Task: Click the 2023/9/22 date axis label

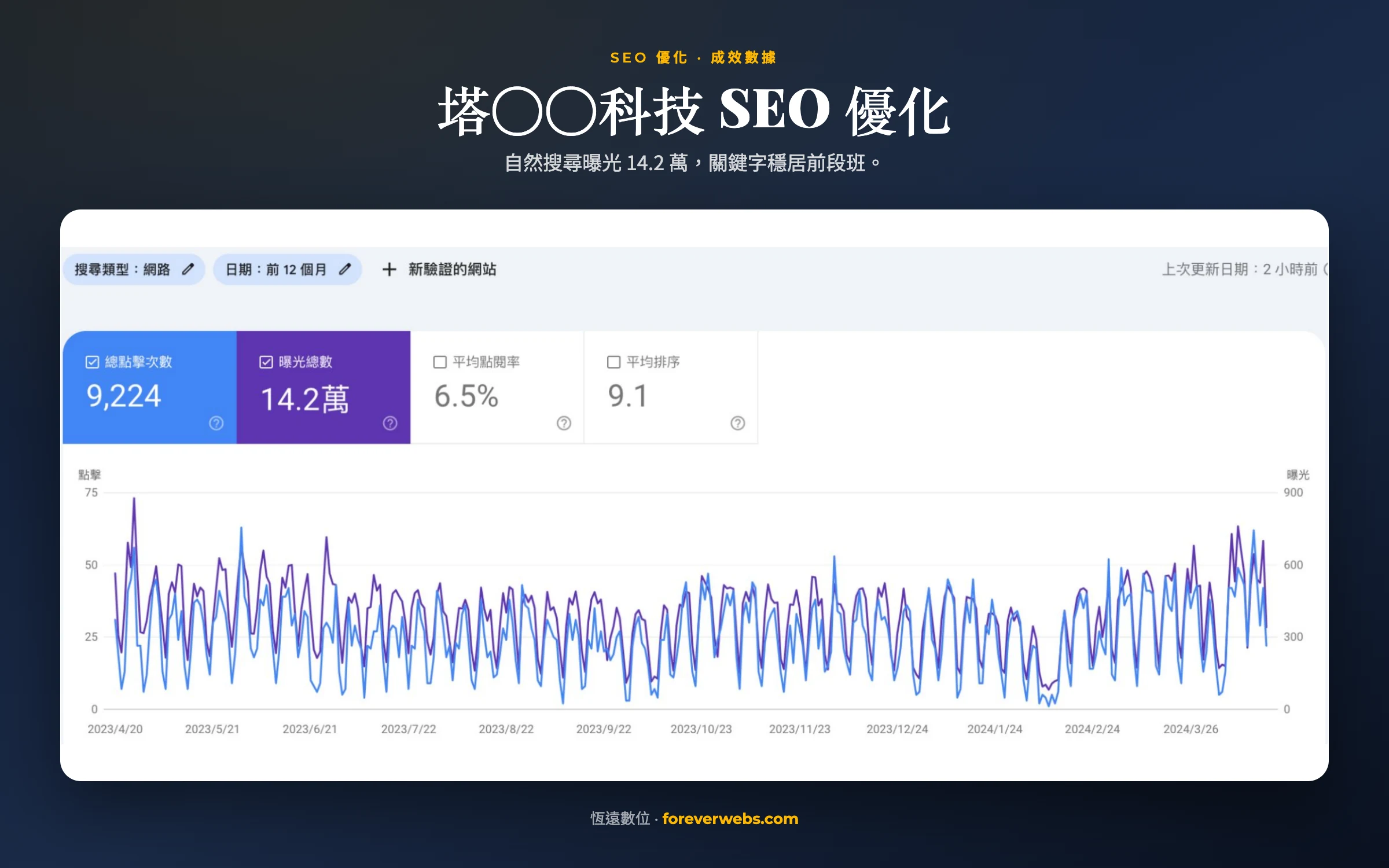Action: point(604,729)
